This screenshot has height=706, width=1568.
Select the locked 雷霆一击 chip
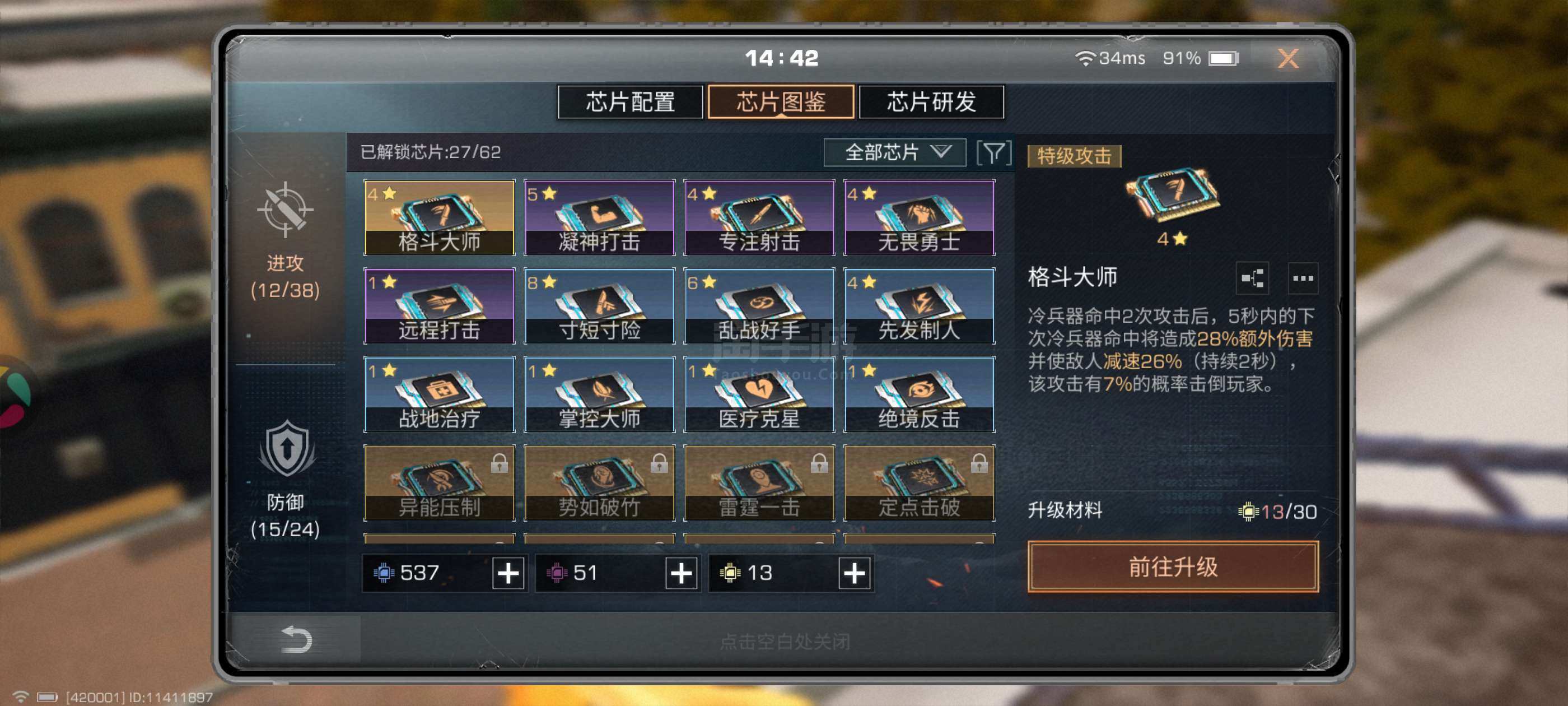click(x=758, y=482)
